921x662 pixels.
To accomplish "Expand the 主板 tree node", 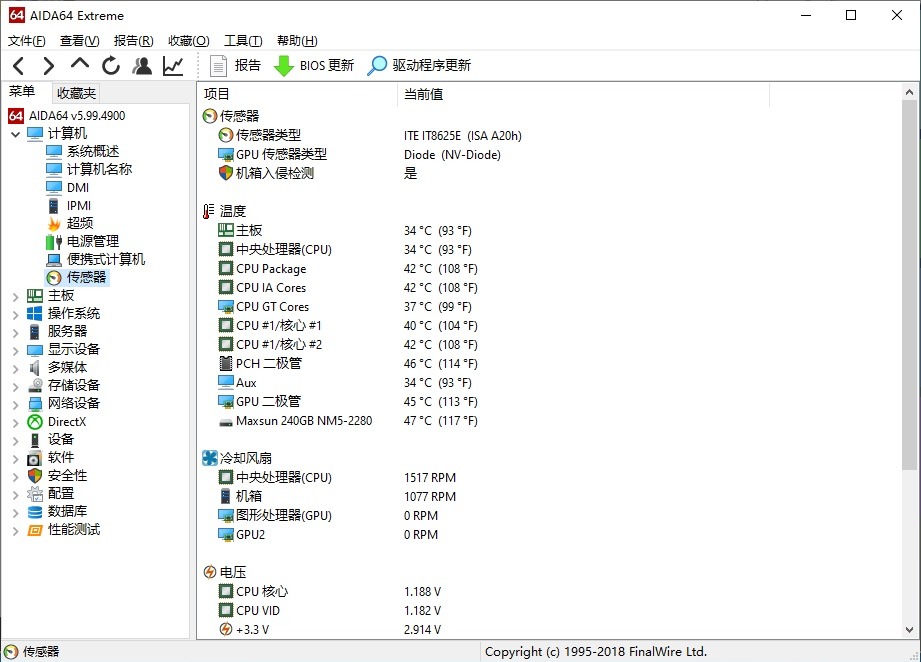I will click(x=16, y=297).
